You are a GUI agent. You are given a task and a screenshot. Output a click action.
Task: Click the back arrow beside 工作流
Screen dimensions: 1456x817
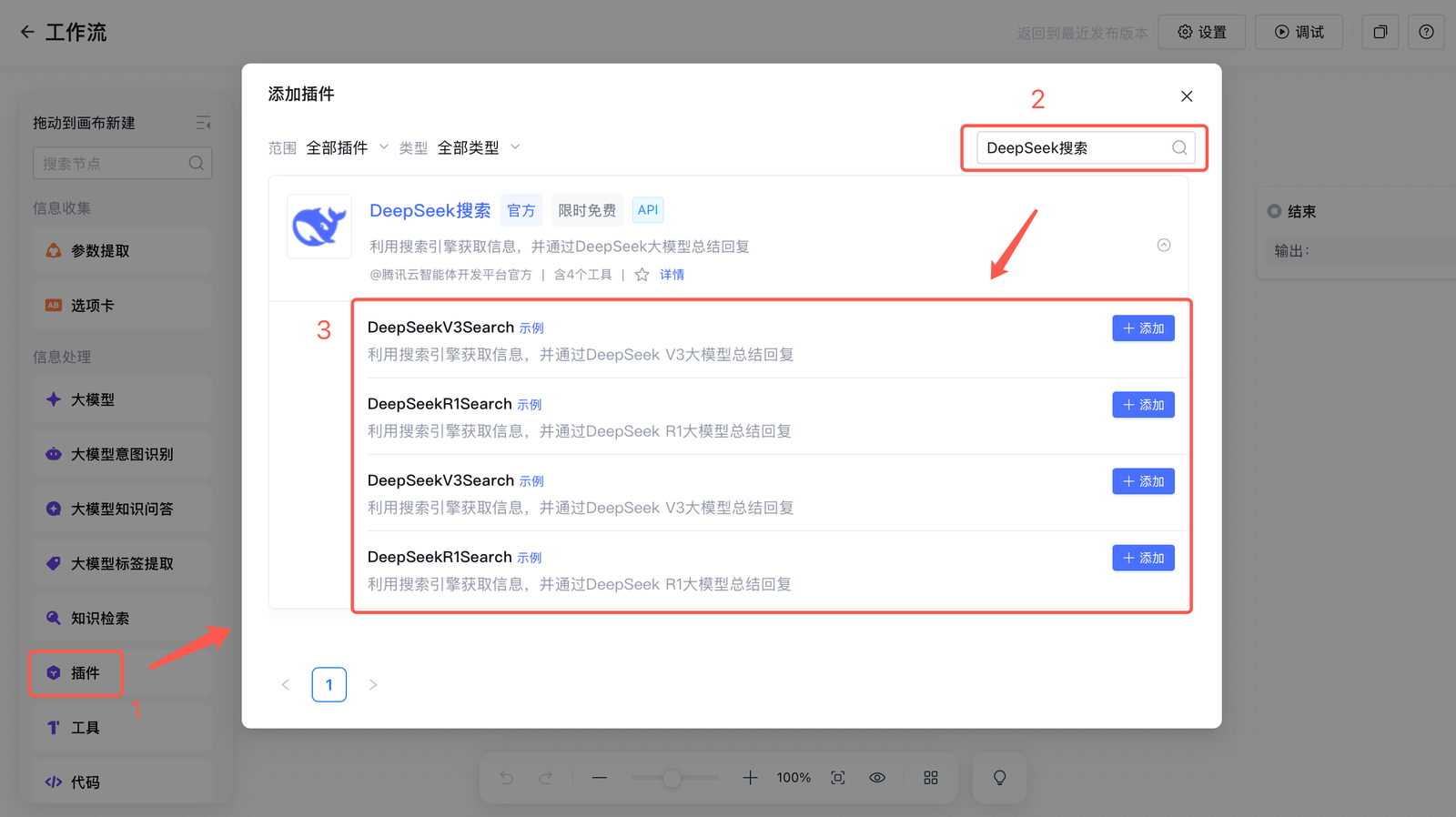(x=27, y=32)
